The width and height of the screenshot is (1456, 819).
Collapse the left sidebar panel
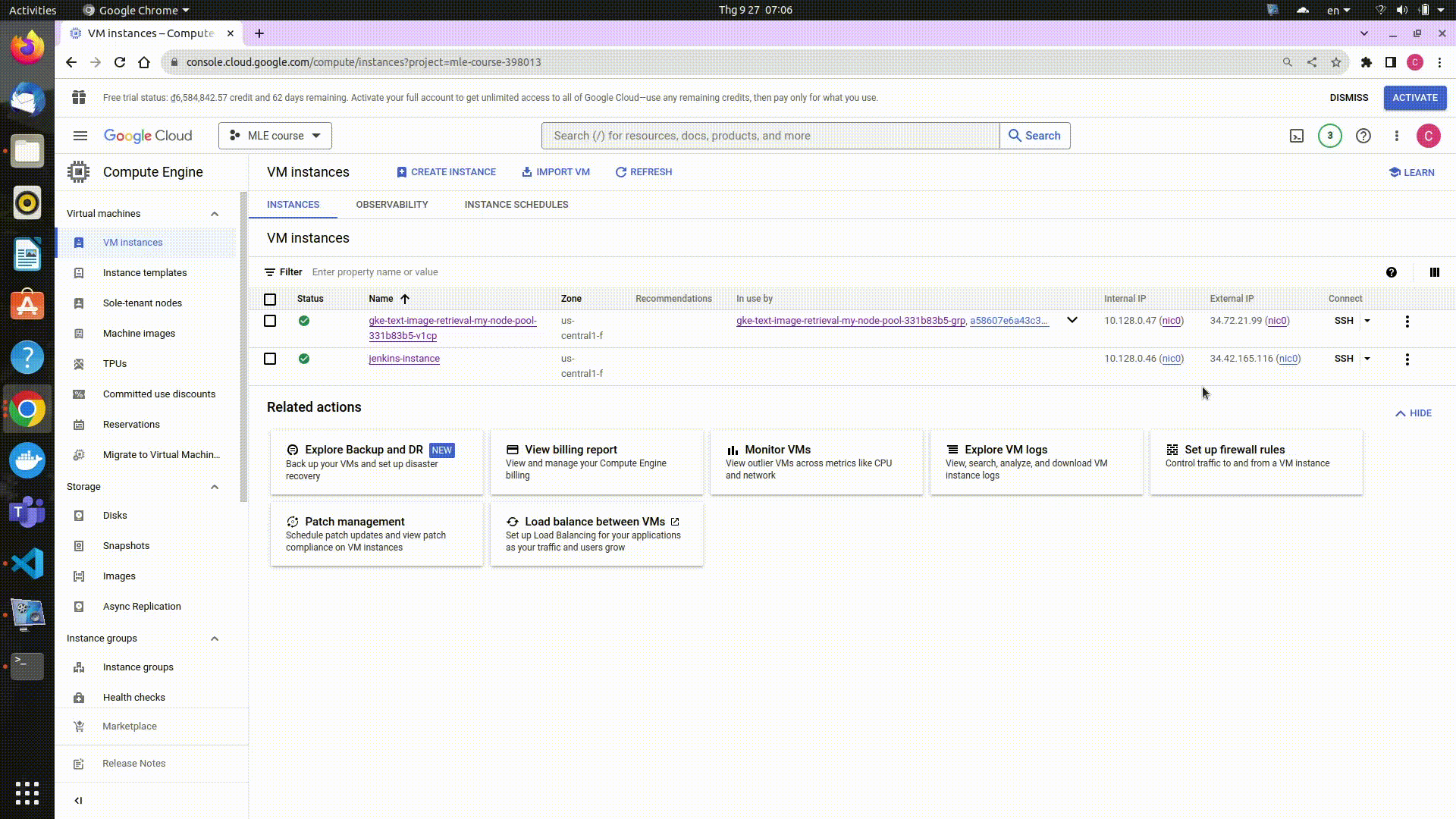(x=78, y=800)
